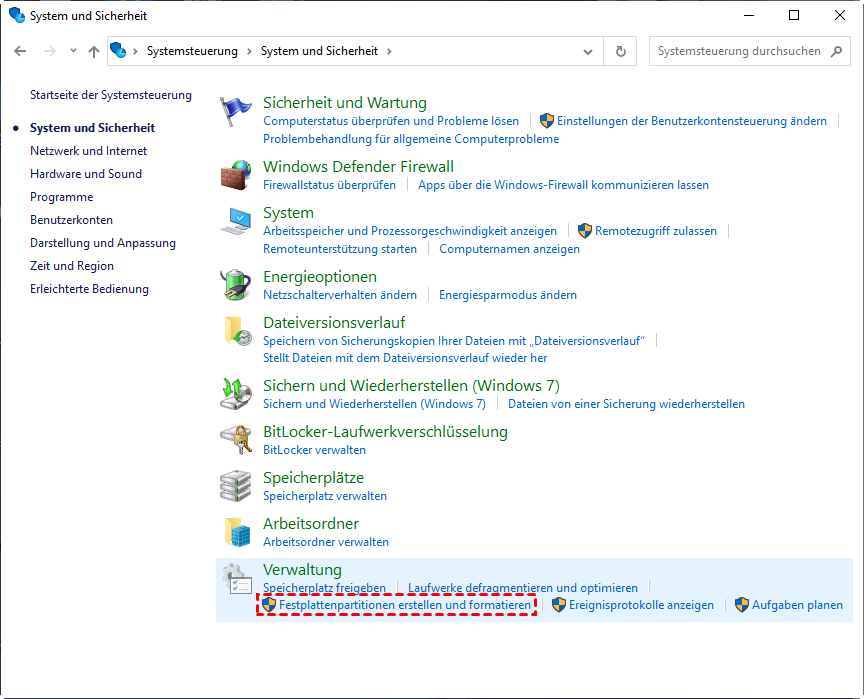
Task: Click the Systemsteuerung durchsuchen search field
Action: pyautogui.click(x=740, y=51)
